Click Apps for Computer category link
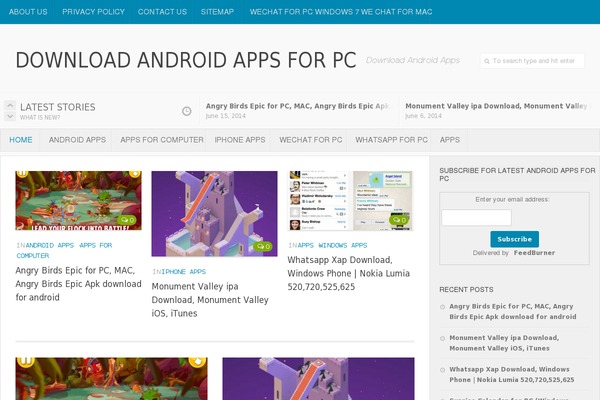The width and height of the screenshot is (600, 400). pyautogui.click(x=64, y=250)
